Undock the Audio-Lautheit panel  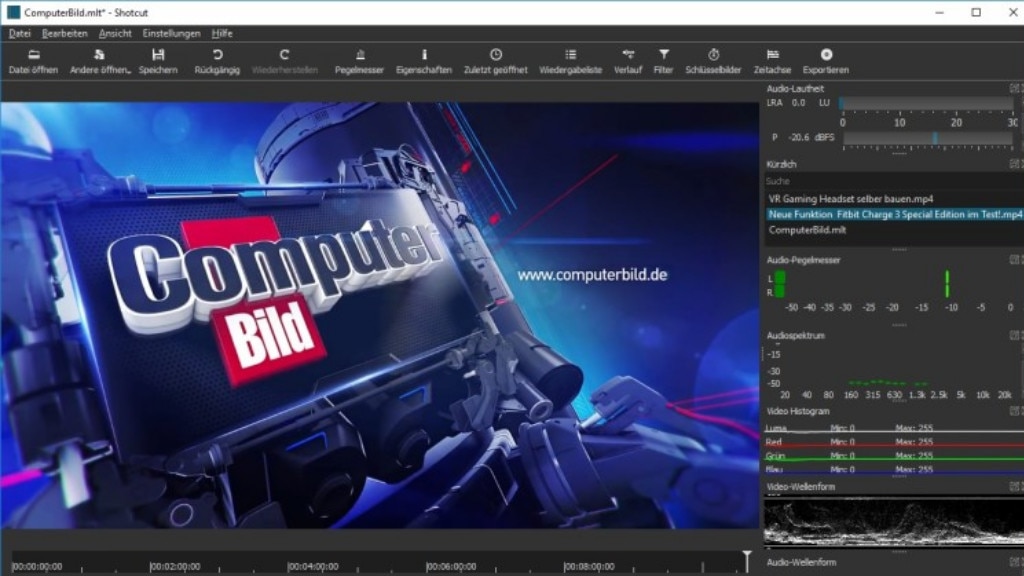pyautogui.click(x=1014, y=88)
